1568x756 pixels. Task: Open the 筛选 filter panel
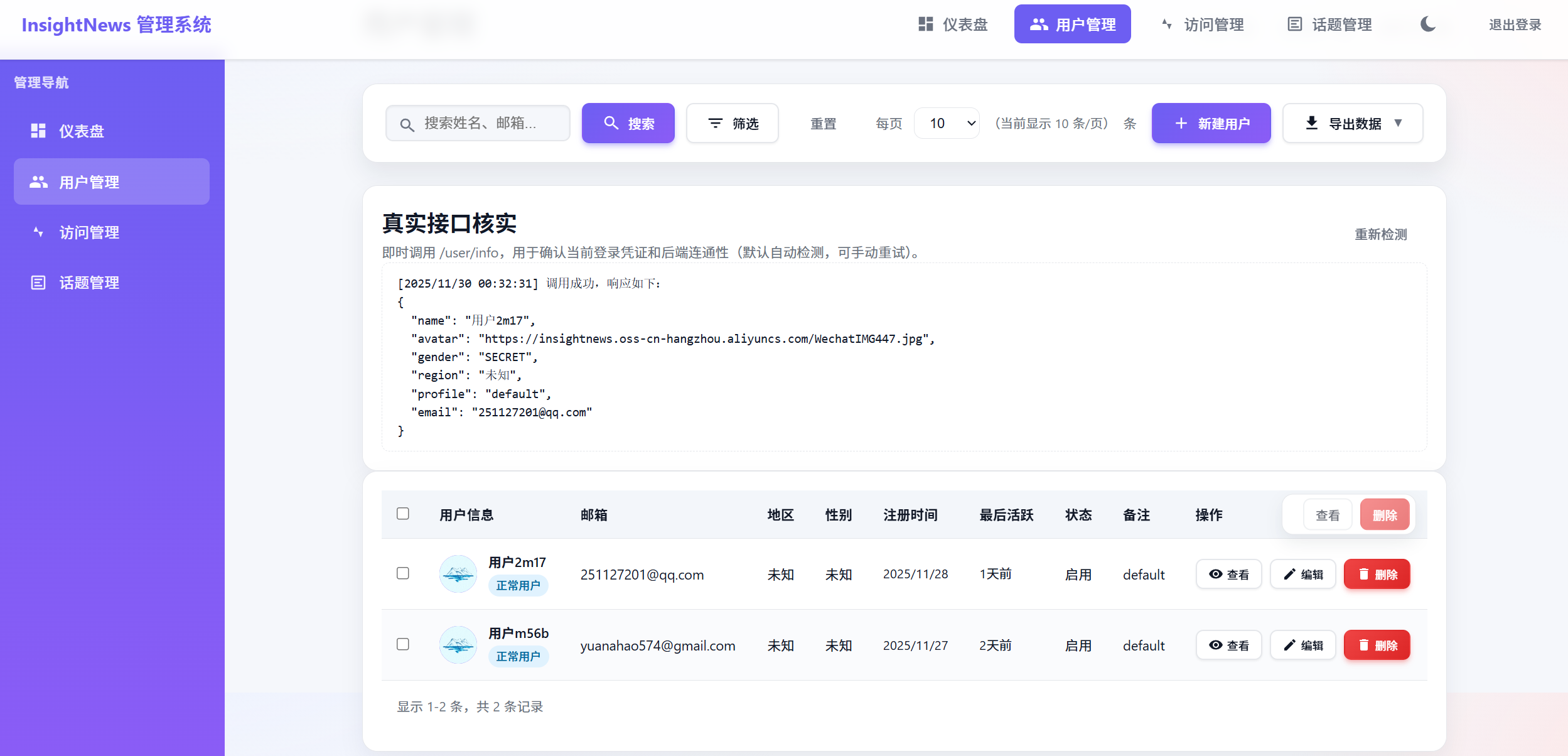pos(733,123)
